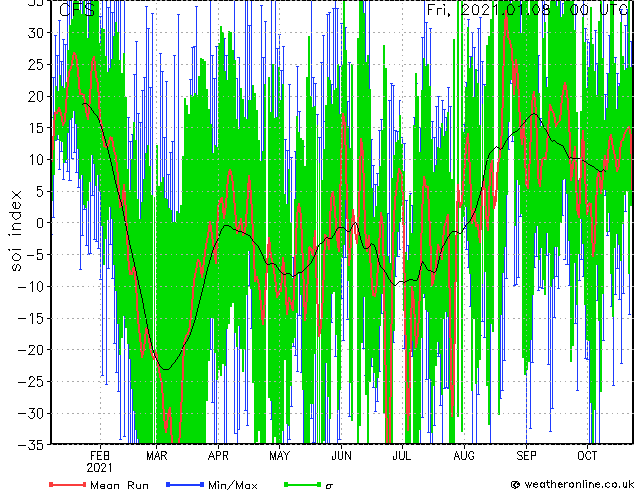Click the -20 value on the y-axis
Screen dimensions: 634x490
tap(31, 350)
